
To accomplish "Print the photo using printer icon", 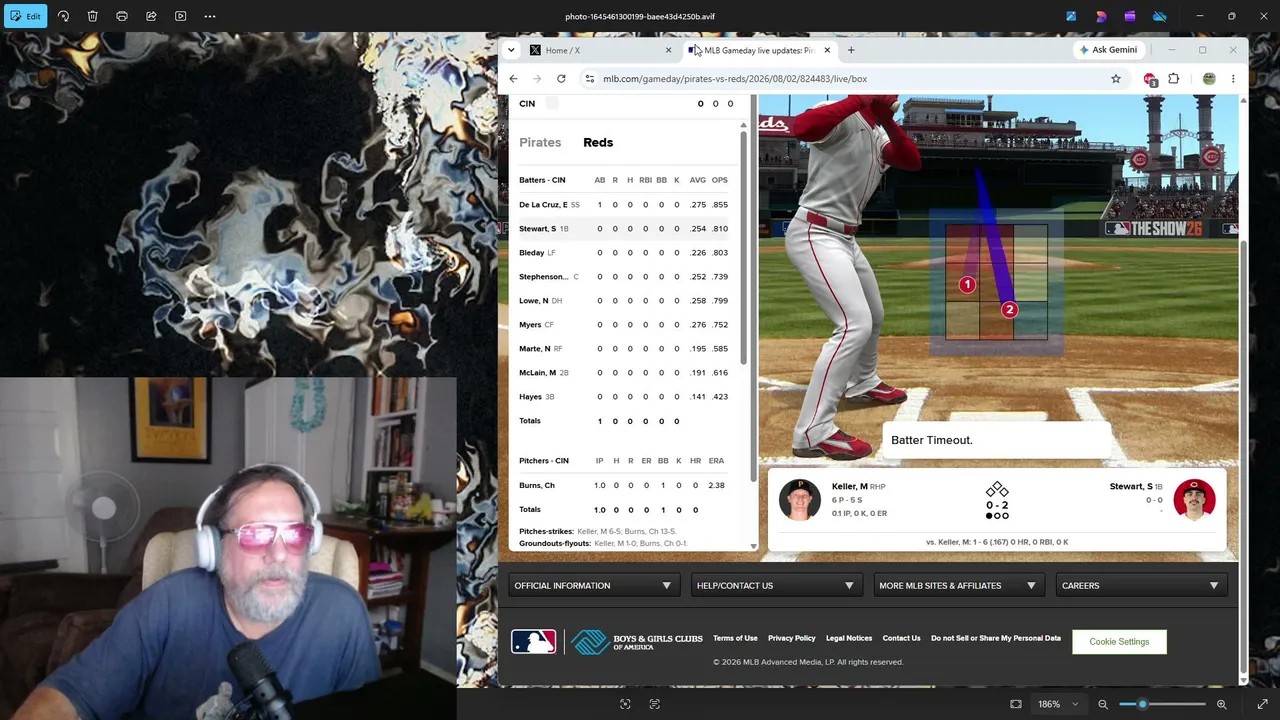I will (122, 16).
